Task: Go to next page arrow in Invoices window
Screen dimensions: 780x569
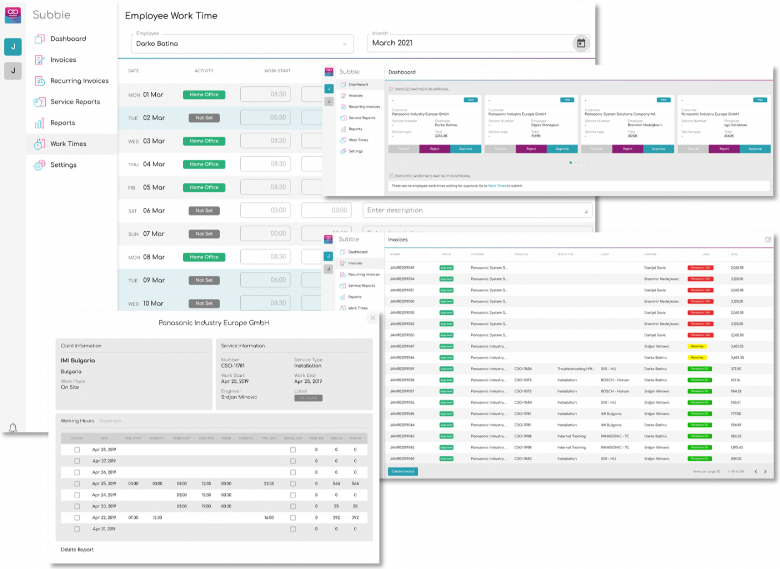Action: click(x=765, y=472)
